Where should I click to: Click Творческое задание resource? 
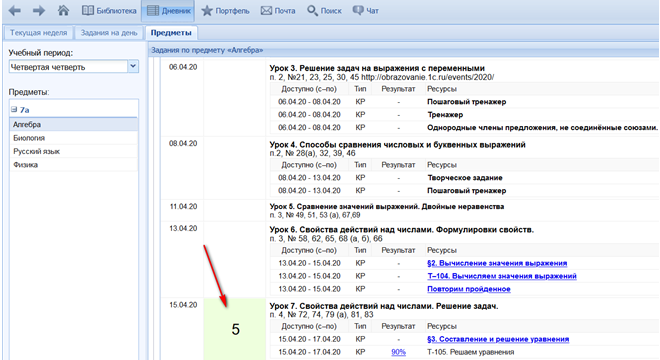click(465, 178)
